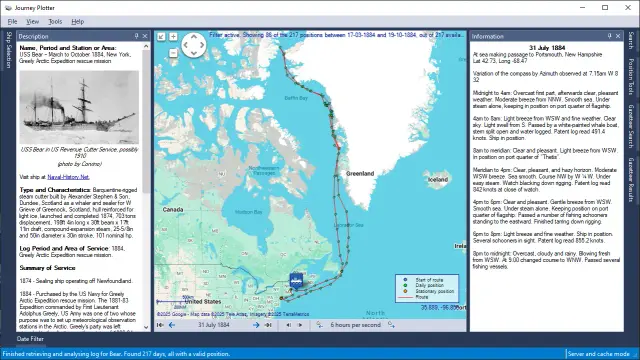
Task: Increase animation speed icon
Action: [391, 325]
